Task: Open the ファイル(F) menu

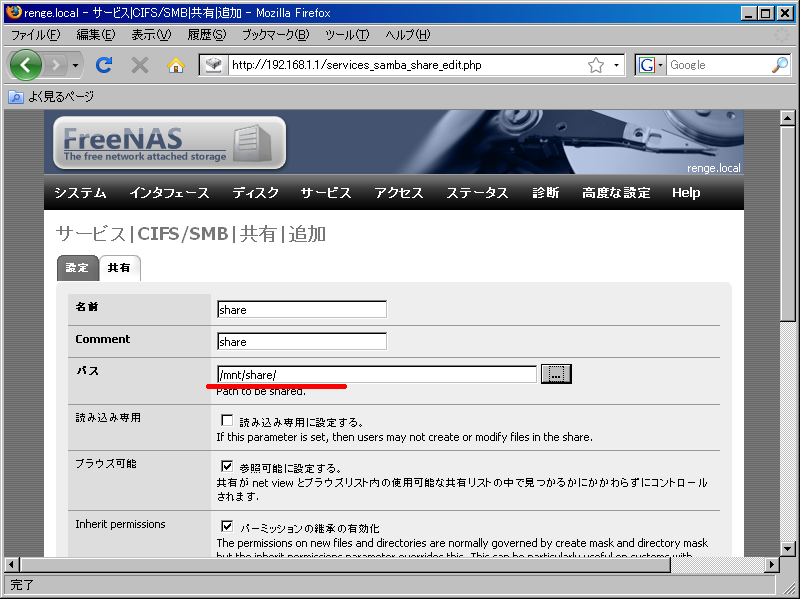Action: tap(35, 35)
